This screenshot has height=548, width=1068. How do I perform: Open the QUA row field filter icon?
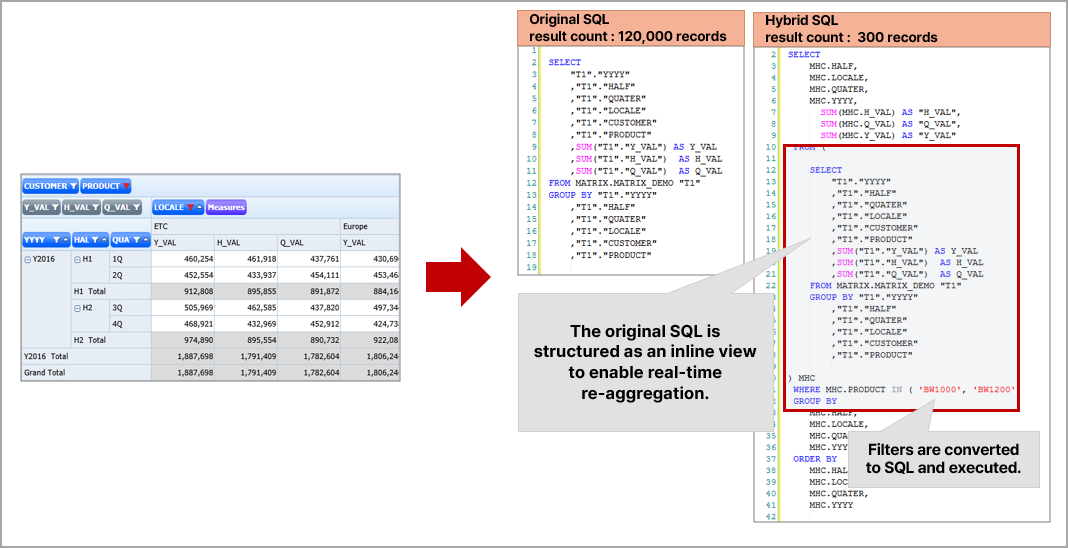(136, 240)
